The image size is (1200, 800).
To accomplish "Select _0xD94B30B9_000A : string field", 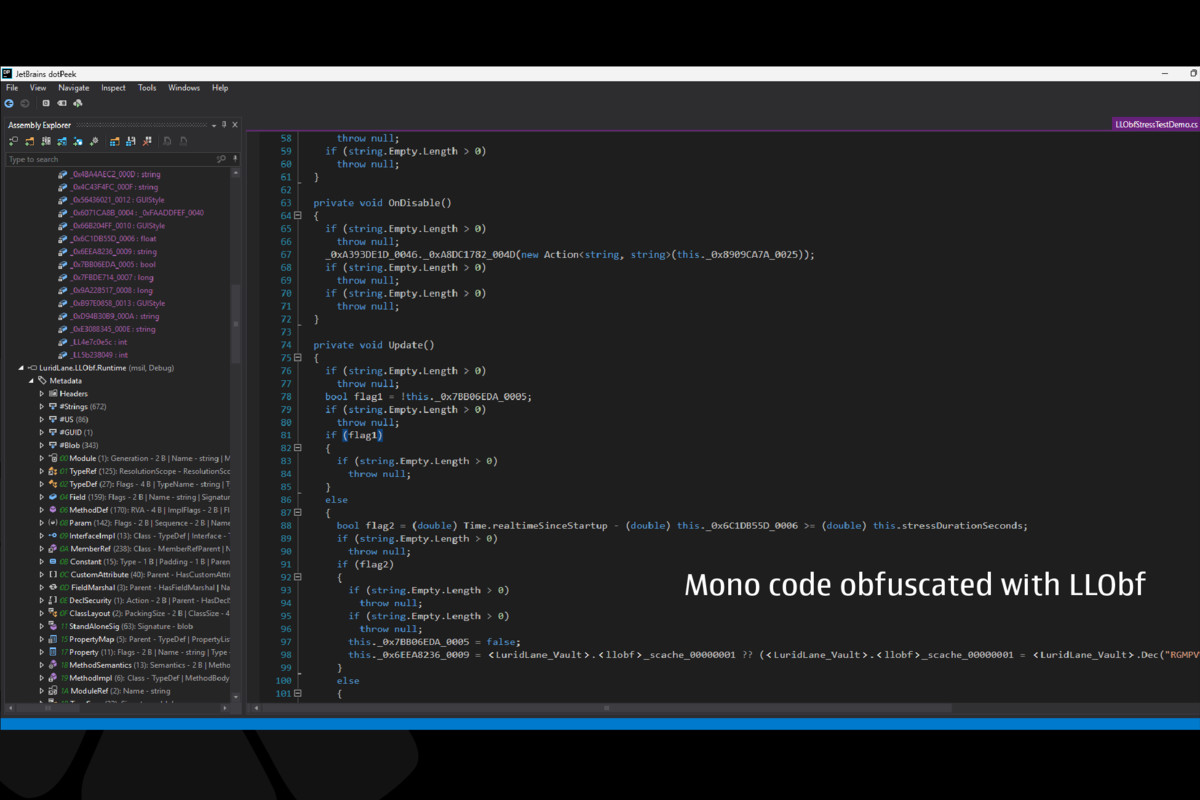I will [115, 316].
